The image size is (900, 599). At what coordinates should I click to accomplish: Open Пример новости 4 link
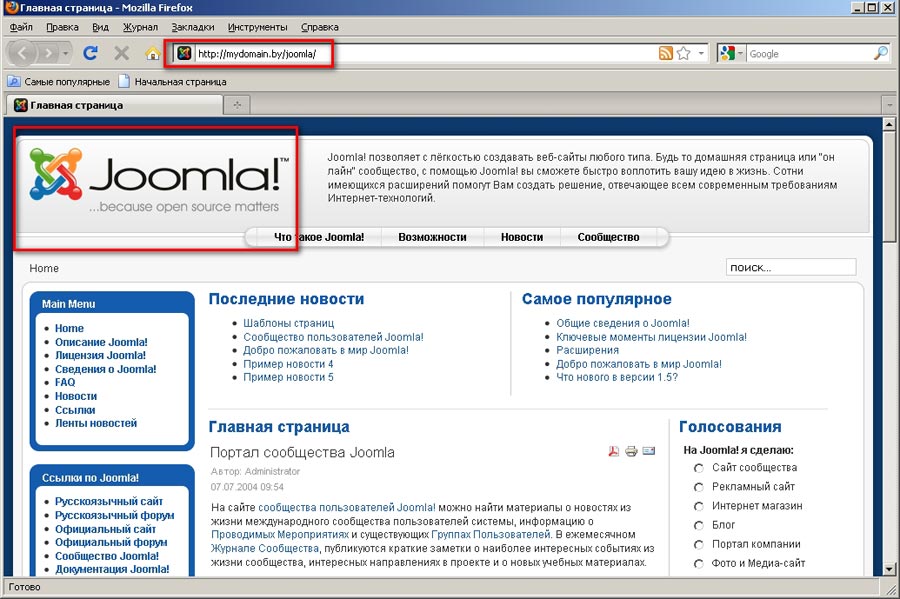(288, 364)
